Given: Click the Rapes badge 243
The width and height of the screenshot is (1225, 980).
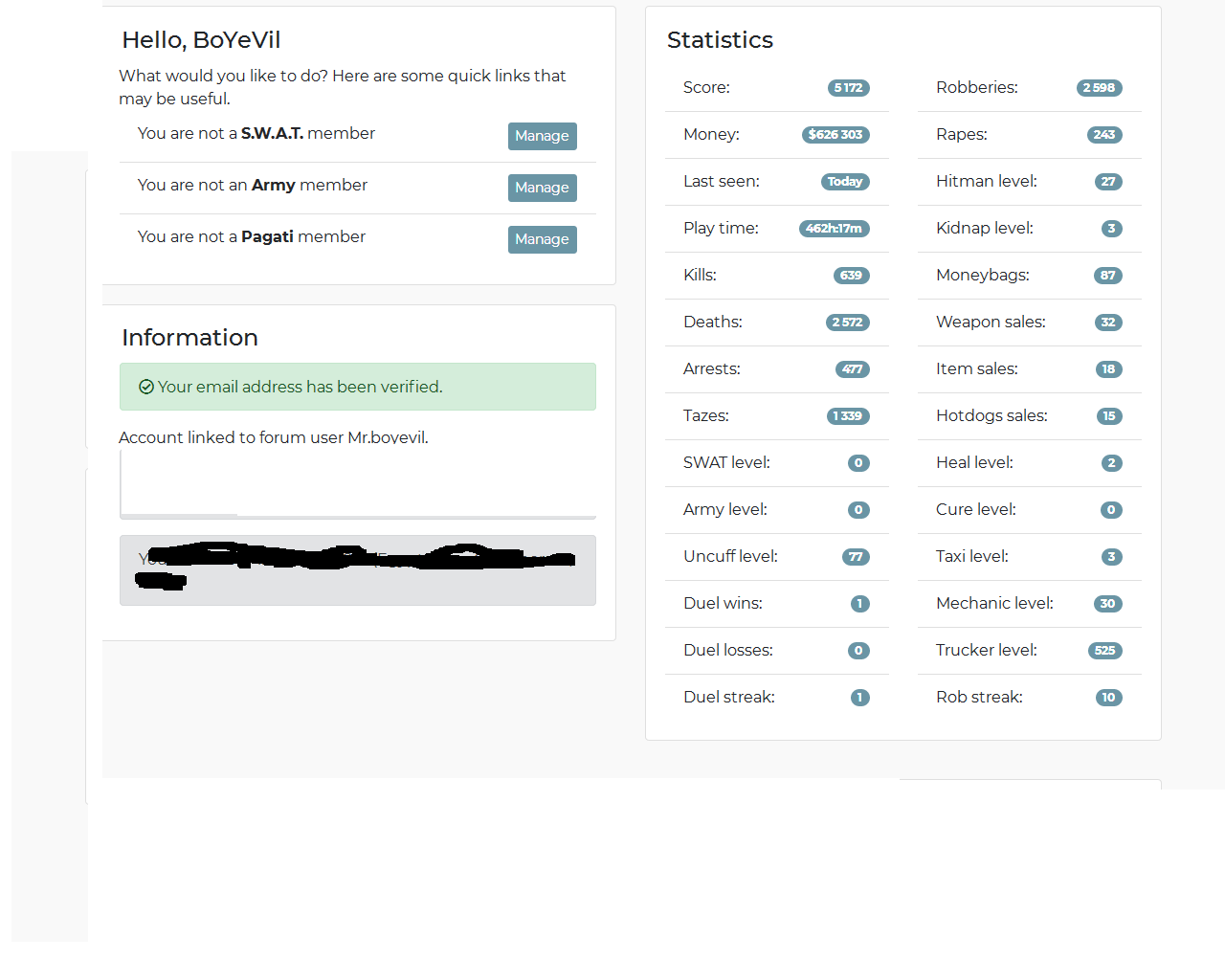Looking at the screenshot, I should 1104,135.
